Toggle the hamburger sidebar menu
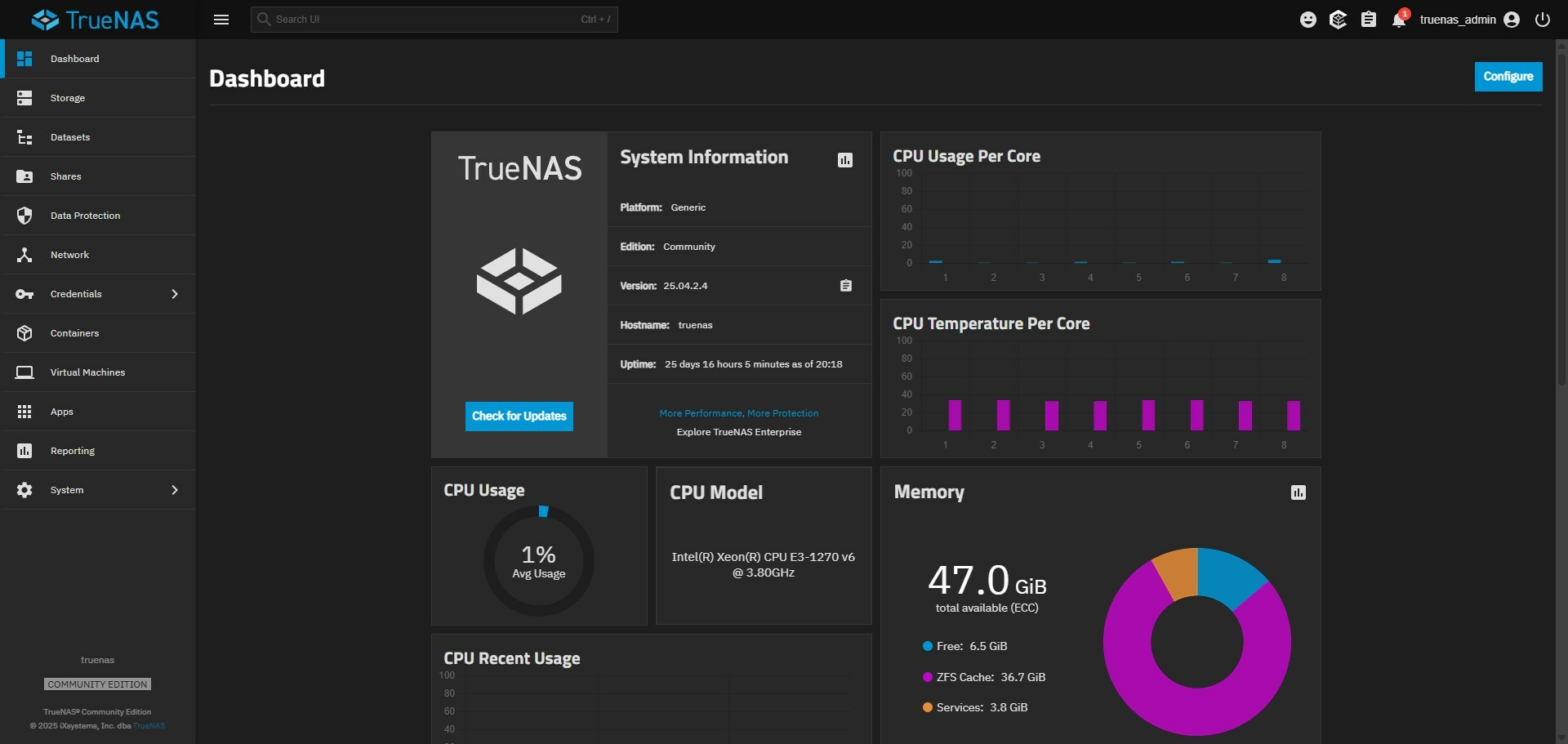Screen dimensions: 1568x744 pyautogui.click(x=220, y=20)
